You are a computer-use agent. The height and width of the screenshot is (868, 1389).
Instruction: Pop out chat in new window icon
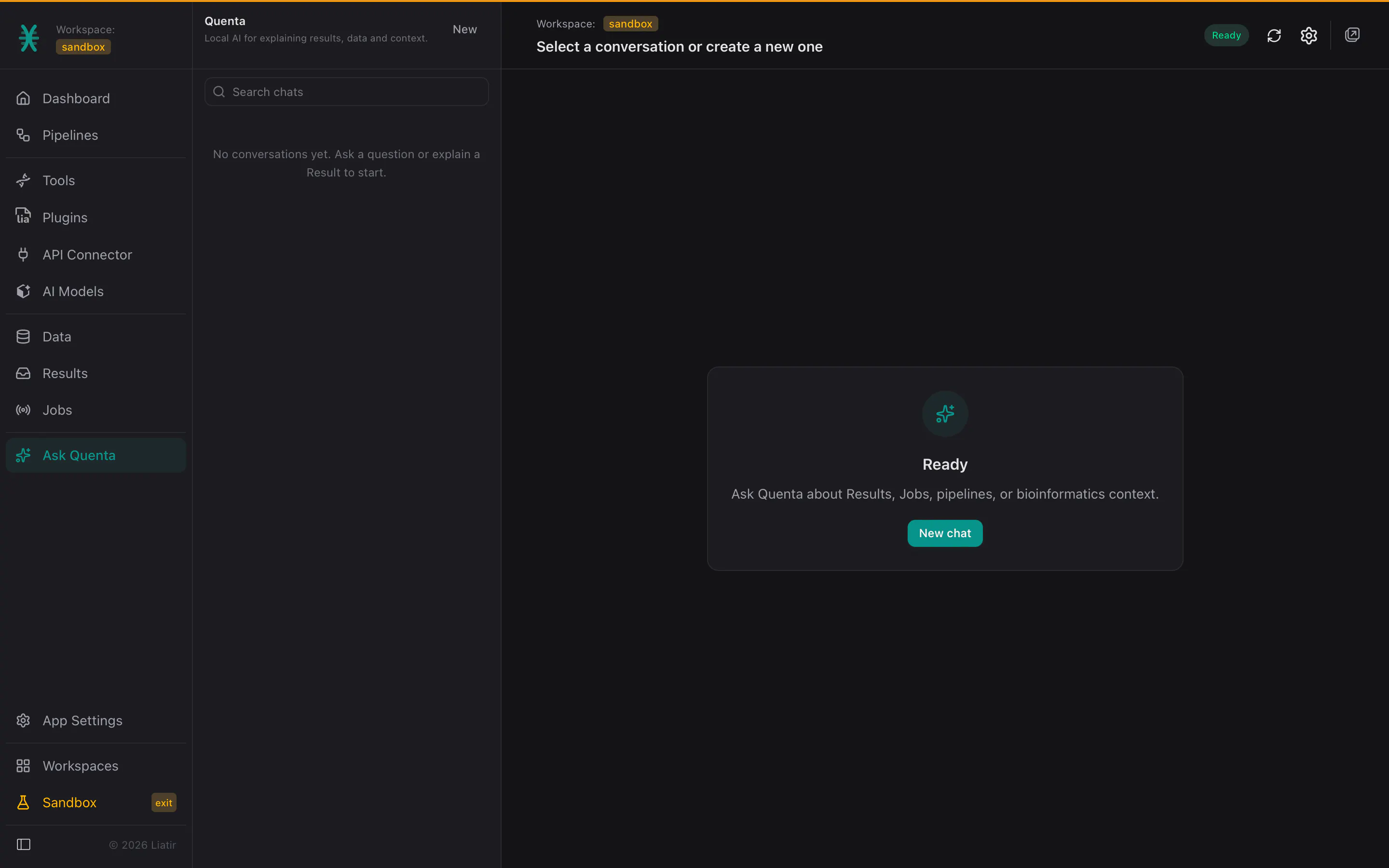(x=1352, y=35)
